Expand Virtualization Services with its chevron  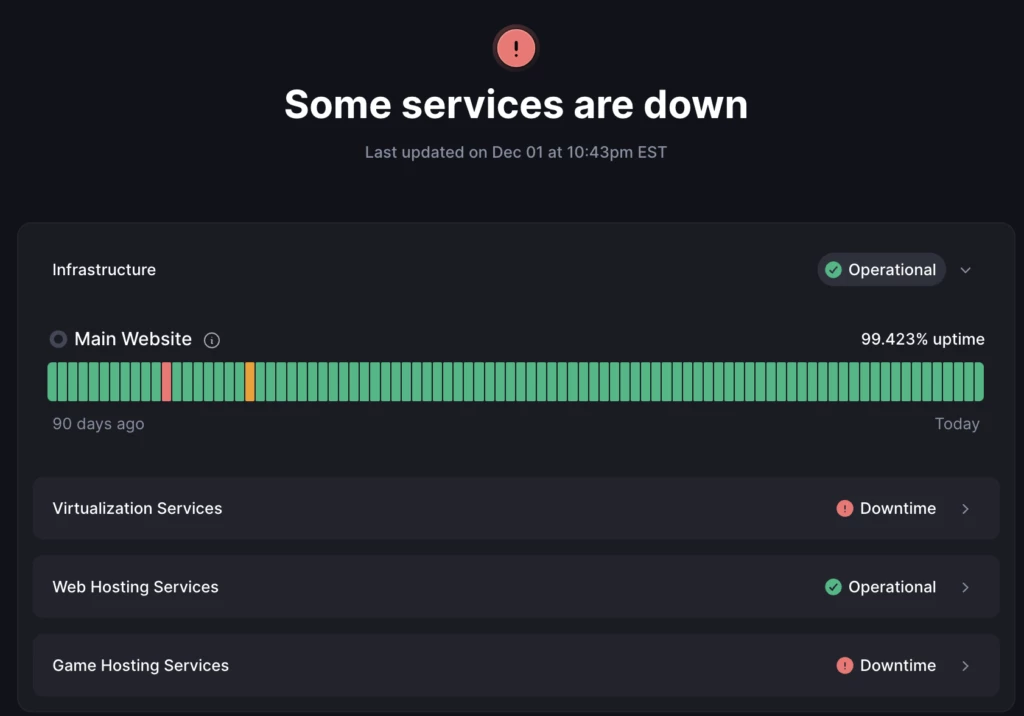965,509
